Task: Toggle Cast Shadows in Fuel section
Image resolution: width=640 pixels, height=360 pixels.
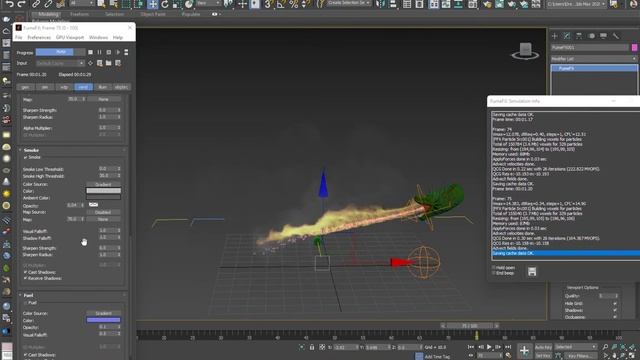Action: click(x=25, y=355)
